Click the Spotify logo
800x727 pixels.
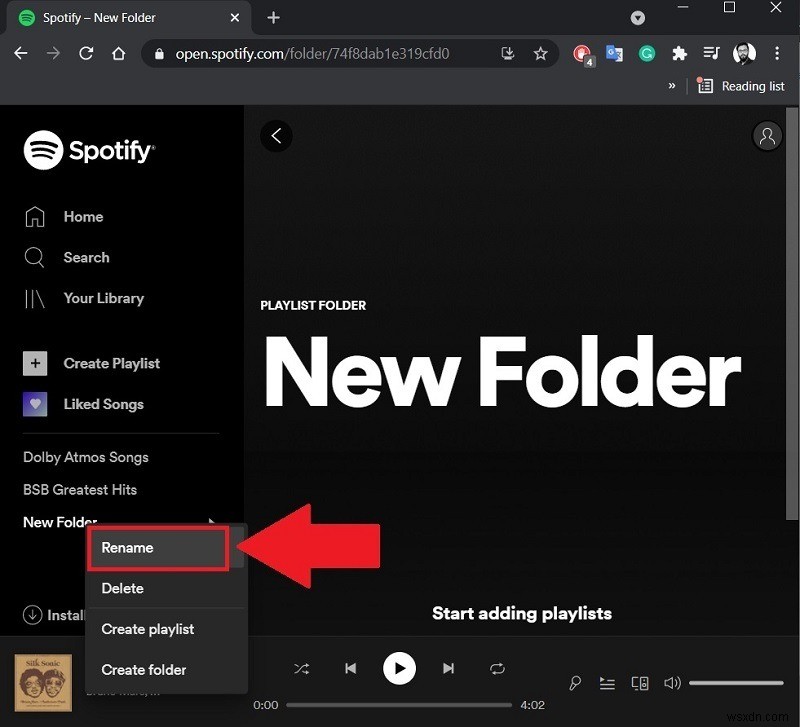click(89, 150)
